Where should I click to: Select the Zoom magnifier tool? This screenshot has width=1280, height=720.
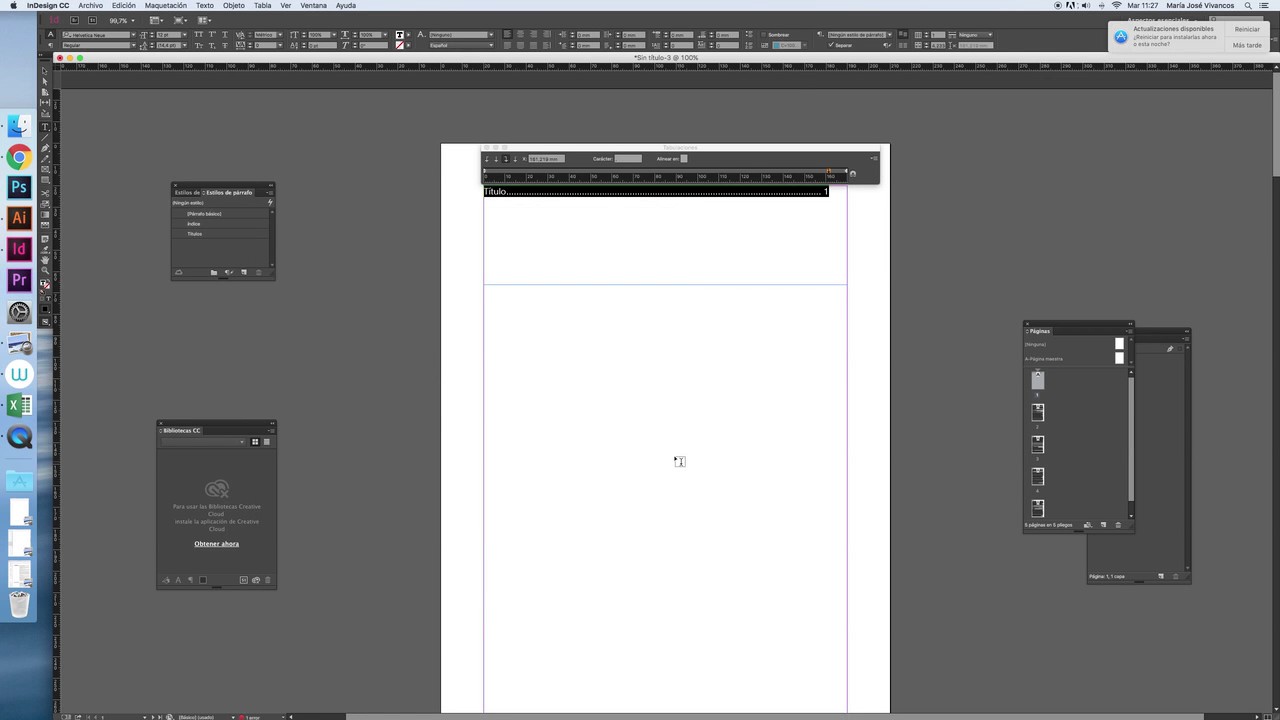pyautogui.click(x=45, y=271)
